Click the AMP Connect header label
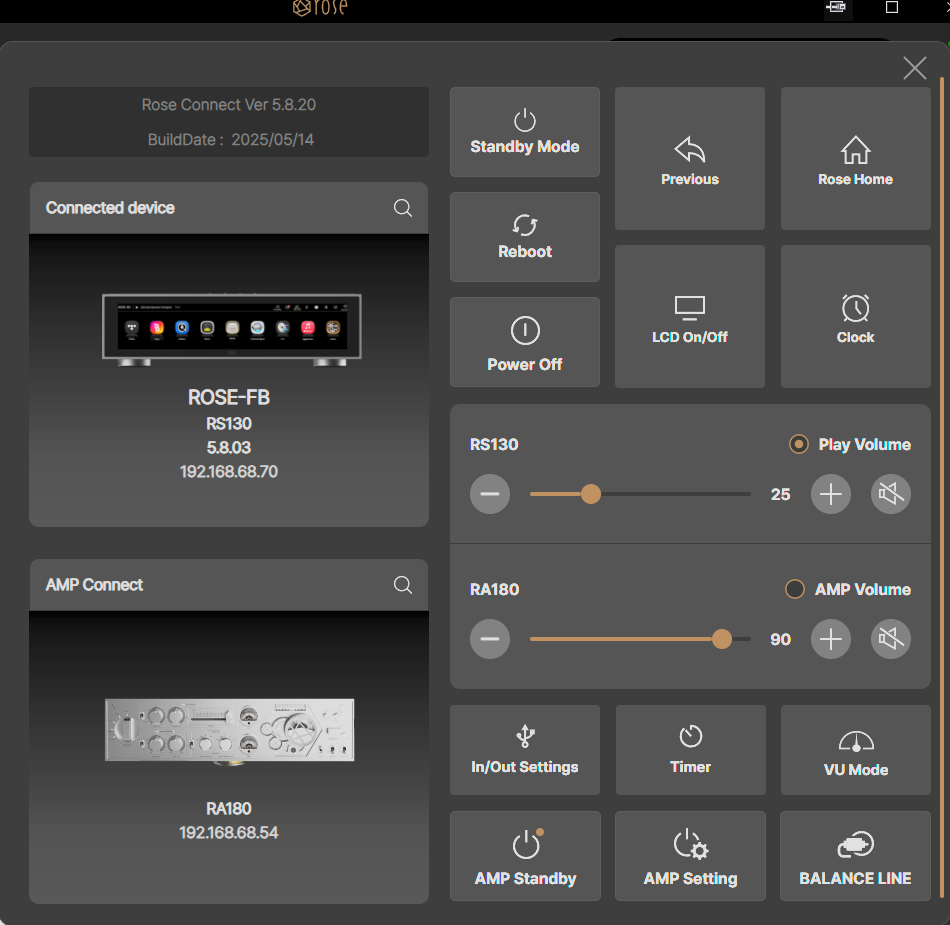 click(95, 585)
